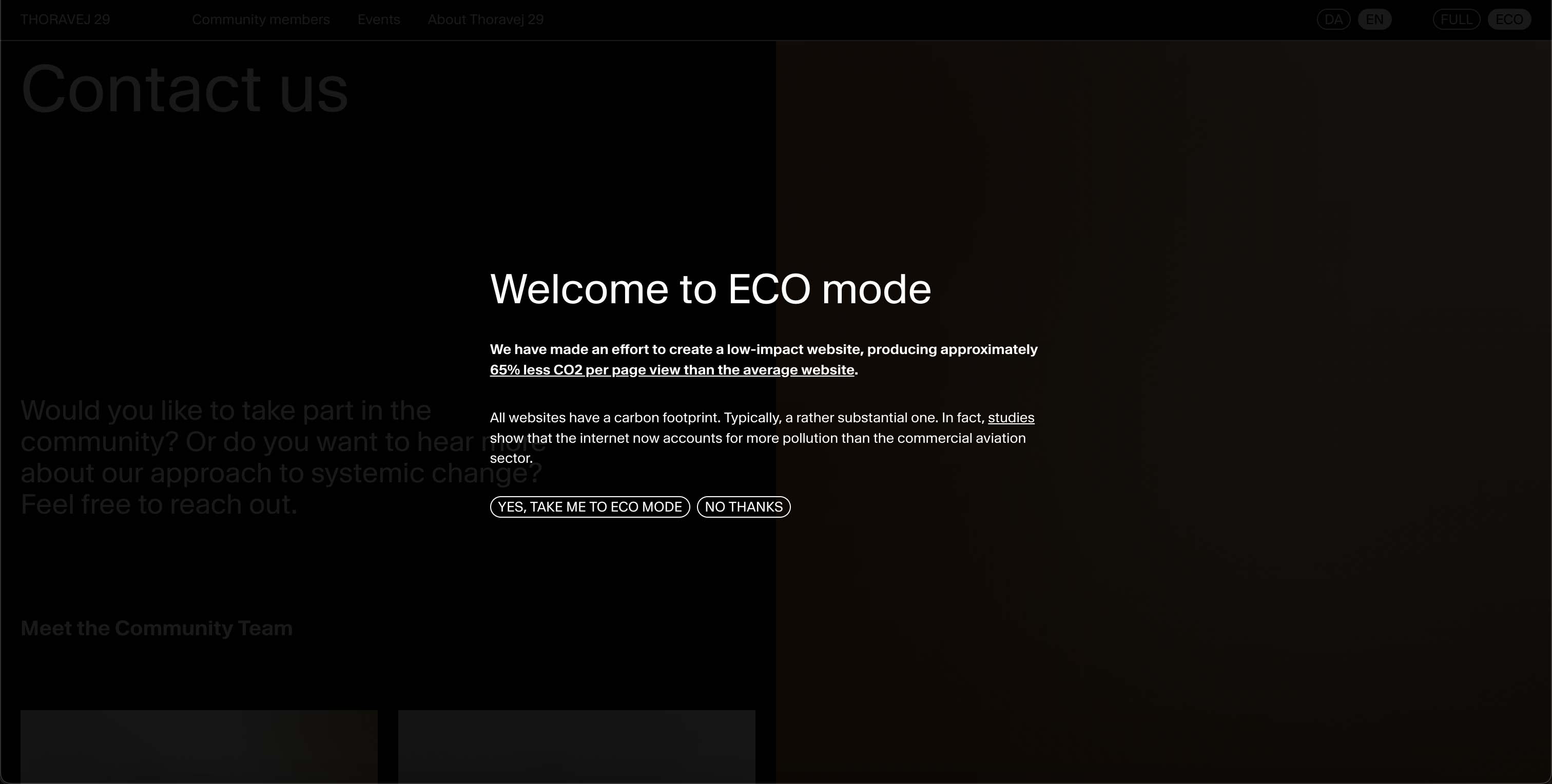Open the Events navigation link
This screenshot has height=784, width=1552.
378,19
